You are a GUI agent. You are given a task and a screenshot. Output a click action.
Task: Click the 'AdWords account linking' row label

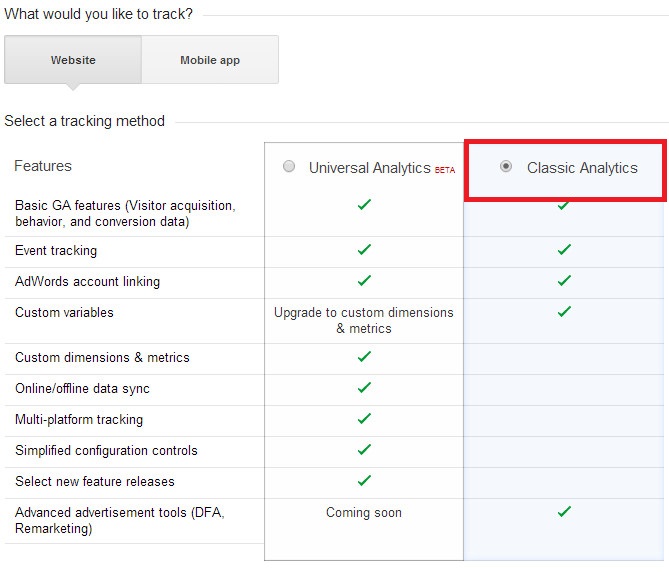click(x=87, y=282)
